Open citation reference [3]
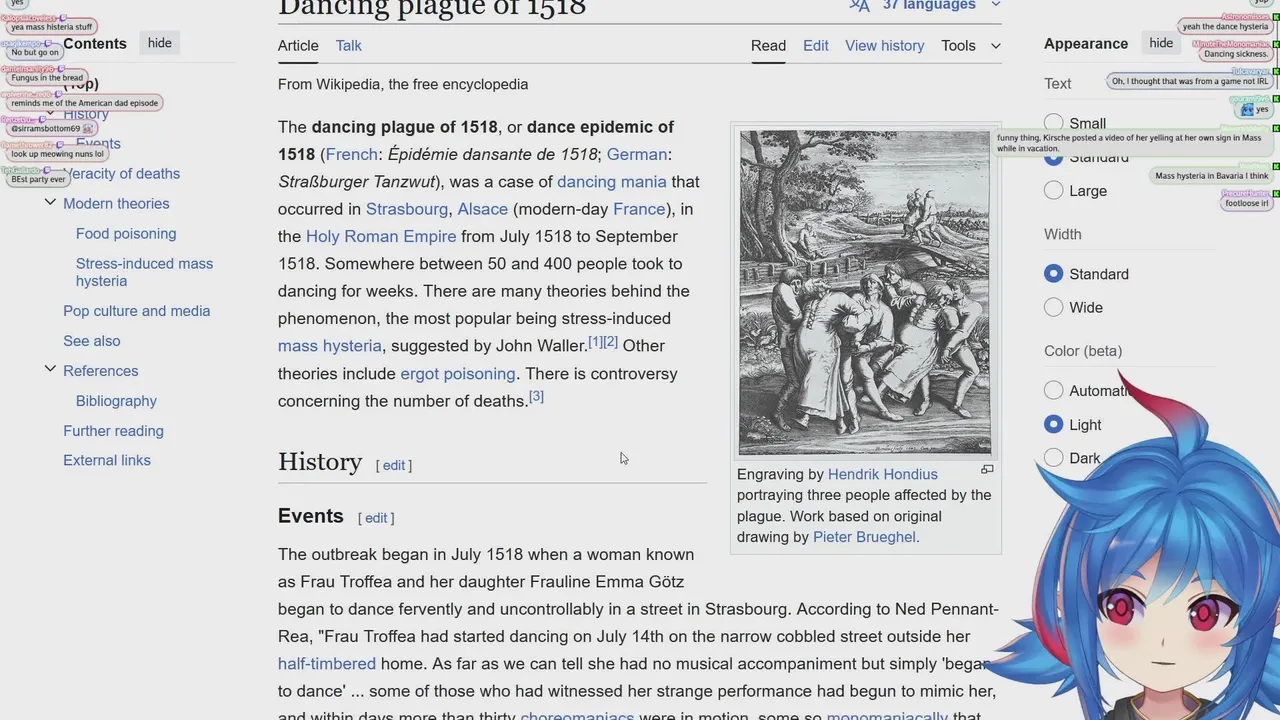The image size is (1280, 720). [x=536, y=396]
